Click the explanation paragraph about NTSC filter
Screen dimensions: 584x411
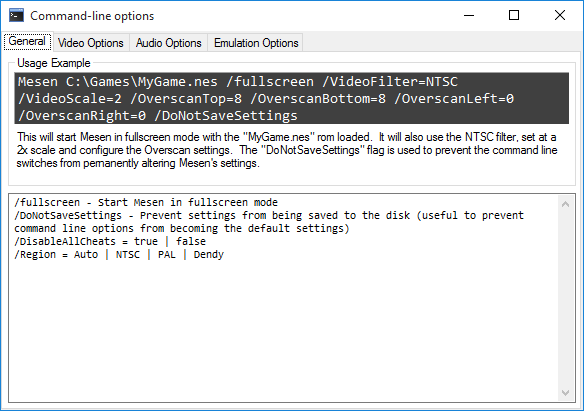point(287,150)
